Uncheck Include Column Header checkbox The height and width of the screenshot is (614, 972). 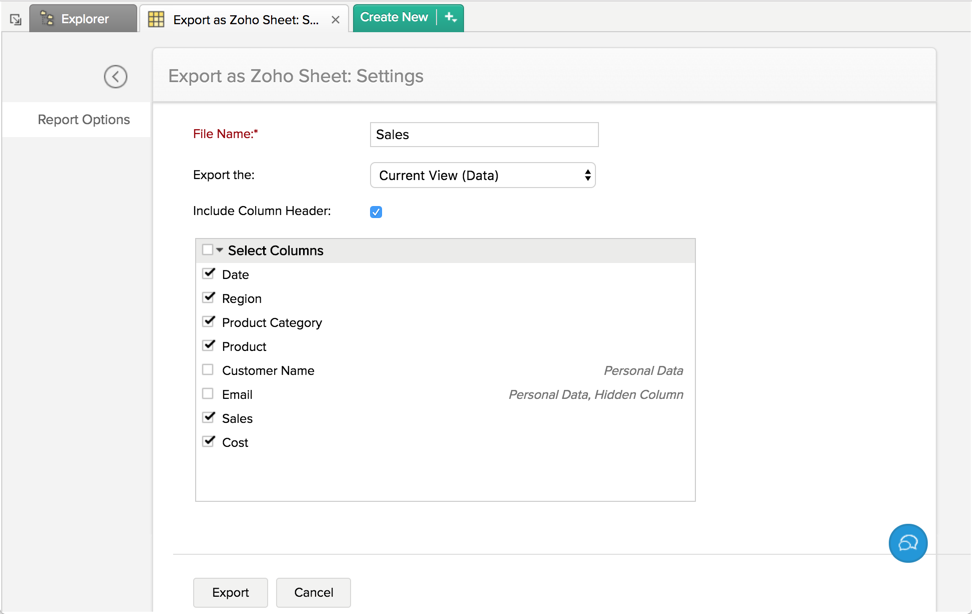pyautogui.click(x=376, y=212)
